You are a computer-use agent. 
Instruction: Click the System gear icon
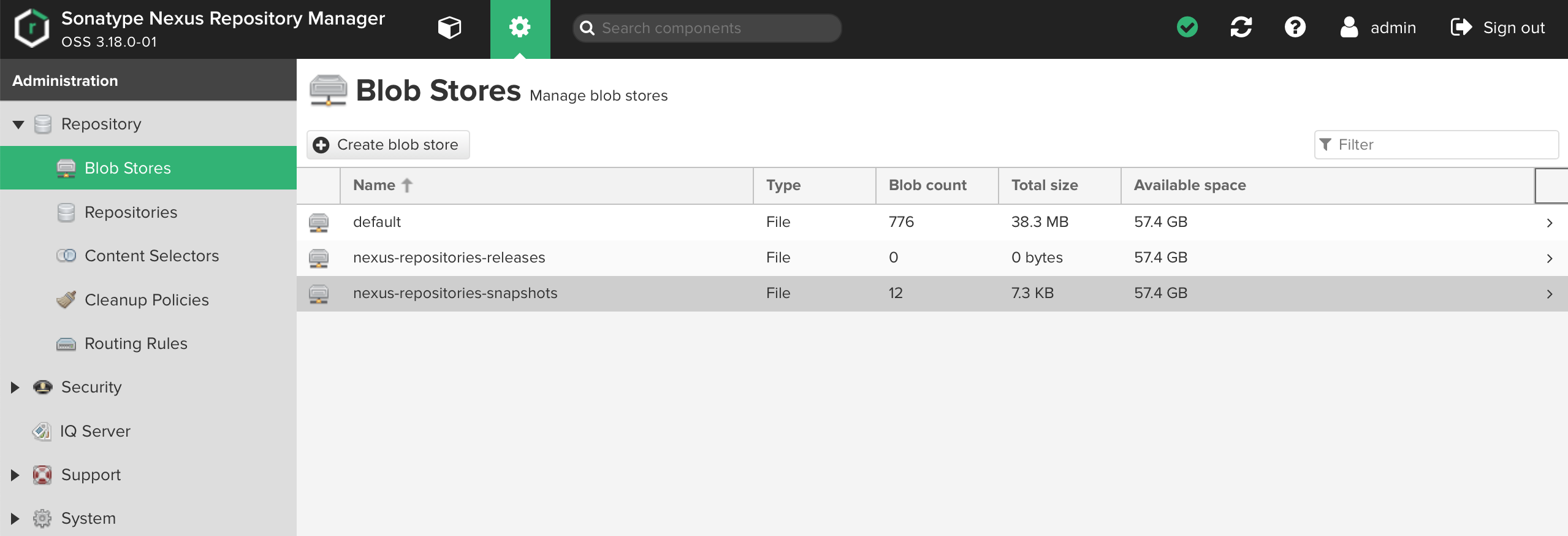coord(42,518)
